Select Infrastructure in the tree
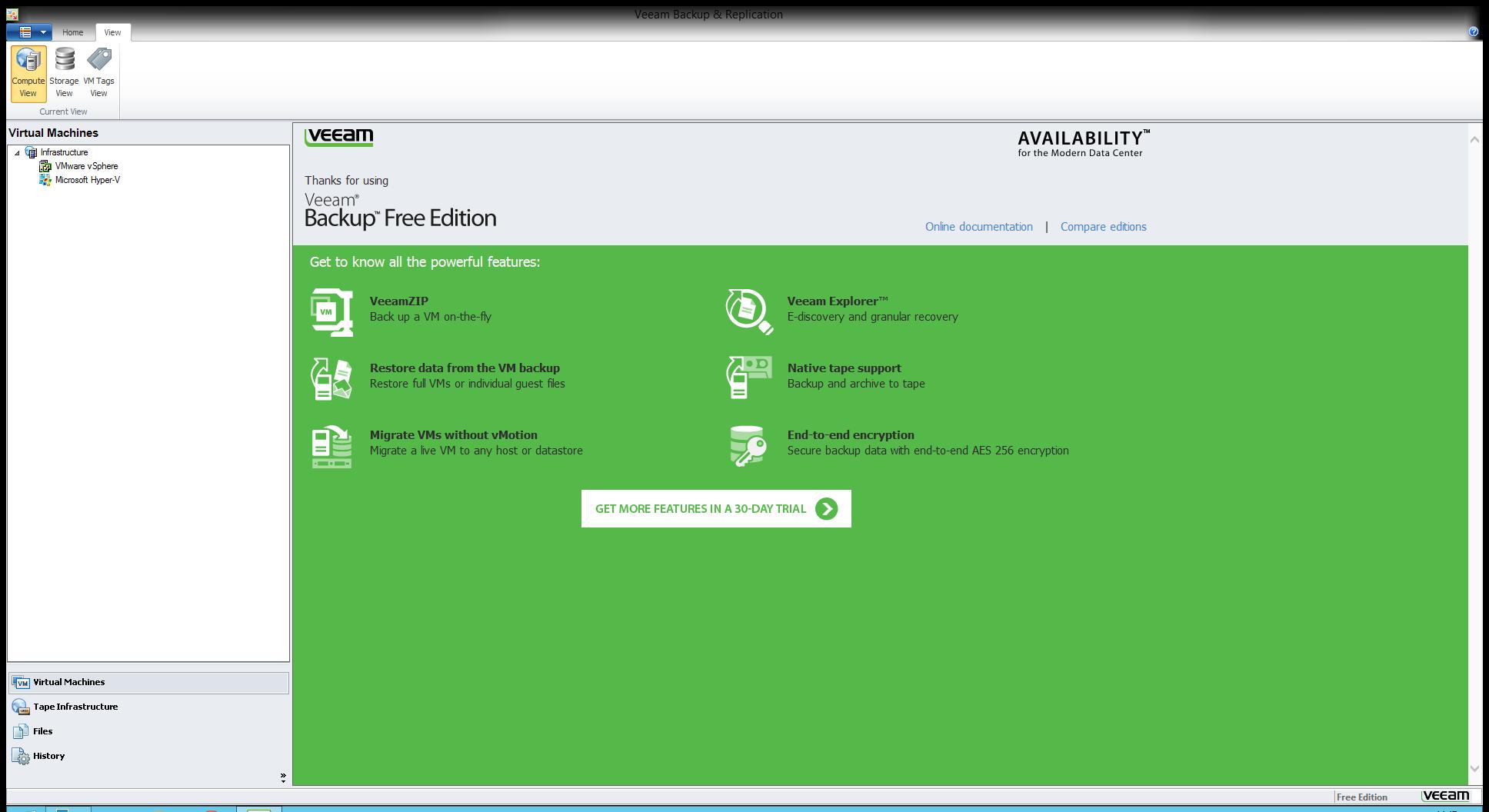This screenshot has height=812, width=1489. pyautogui.click(x=64, y=152)
